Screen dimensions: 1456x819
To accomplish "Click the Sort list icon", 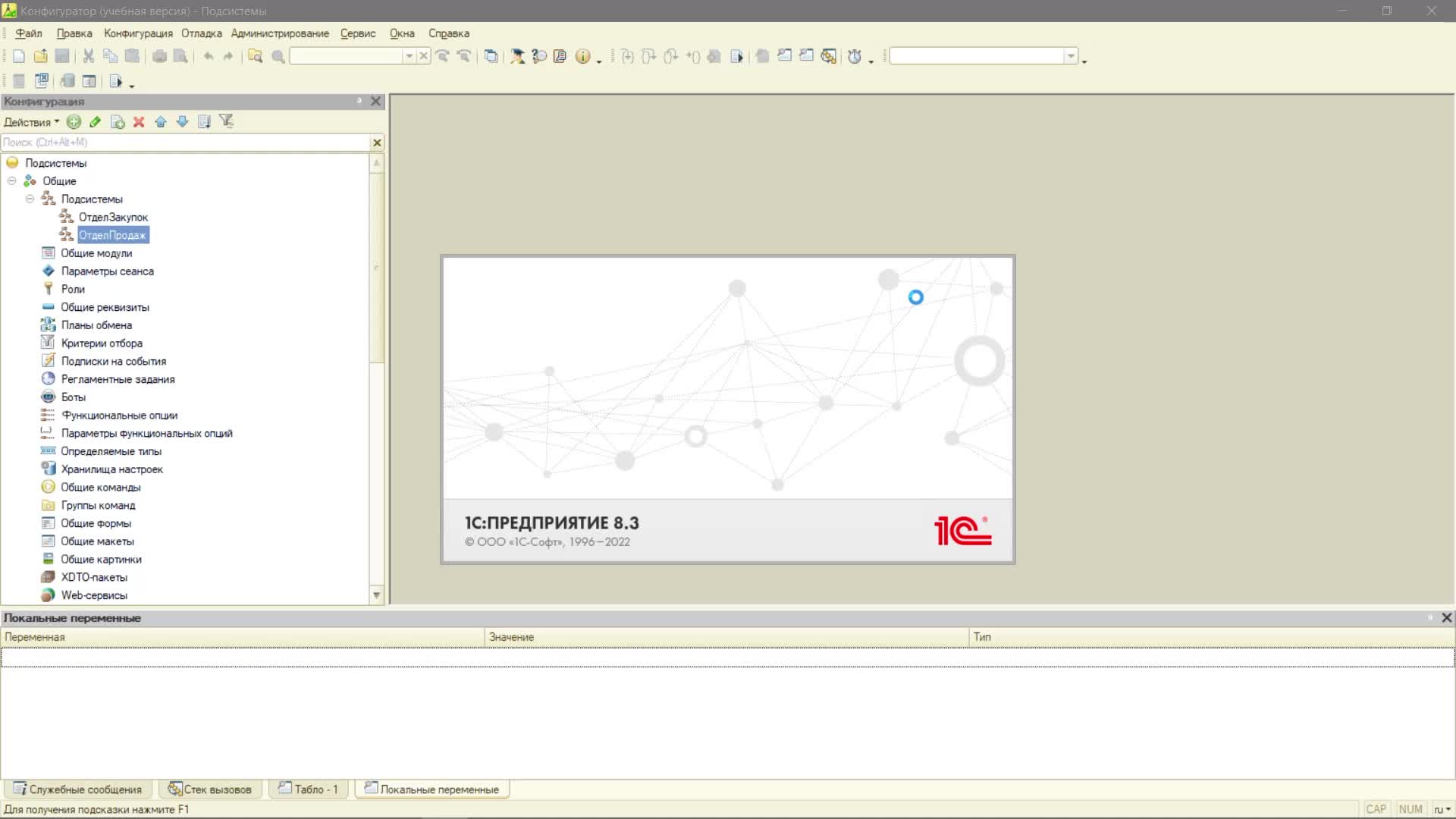I will (204, 121).
